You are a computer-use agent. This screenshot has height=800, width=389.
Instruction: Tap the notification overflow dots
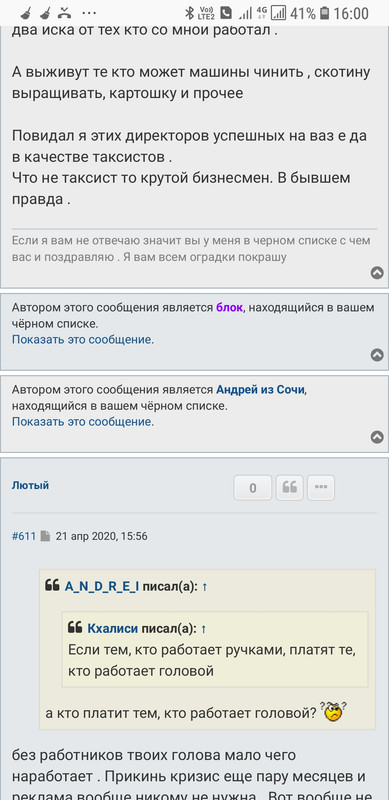coord(89,13)
